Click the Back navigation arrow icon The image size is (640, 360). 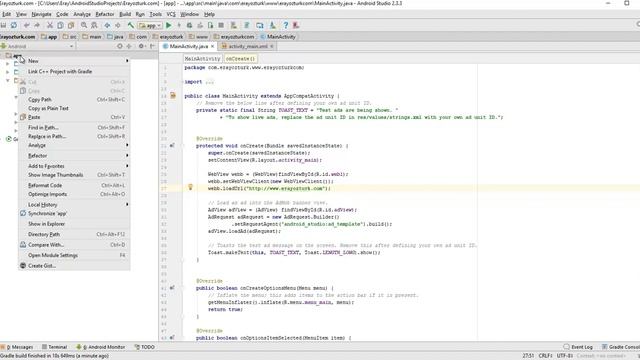(x=107, y=25)
